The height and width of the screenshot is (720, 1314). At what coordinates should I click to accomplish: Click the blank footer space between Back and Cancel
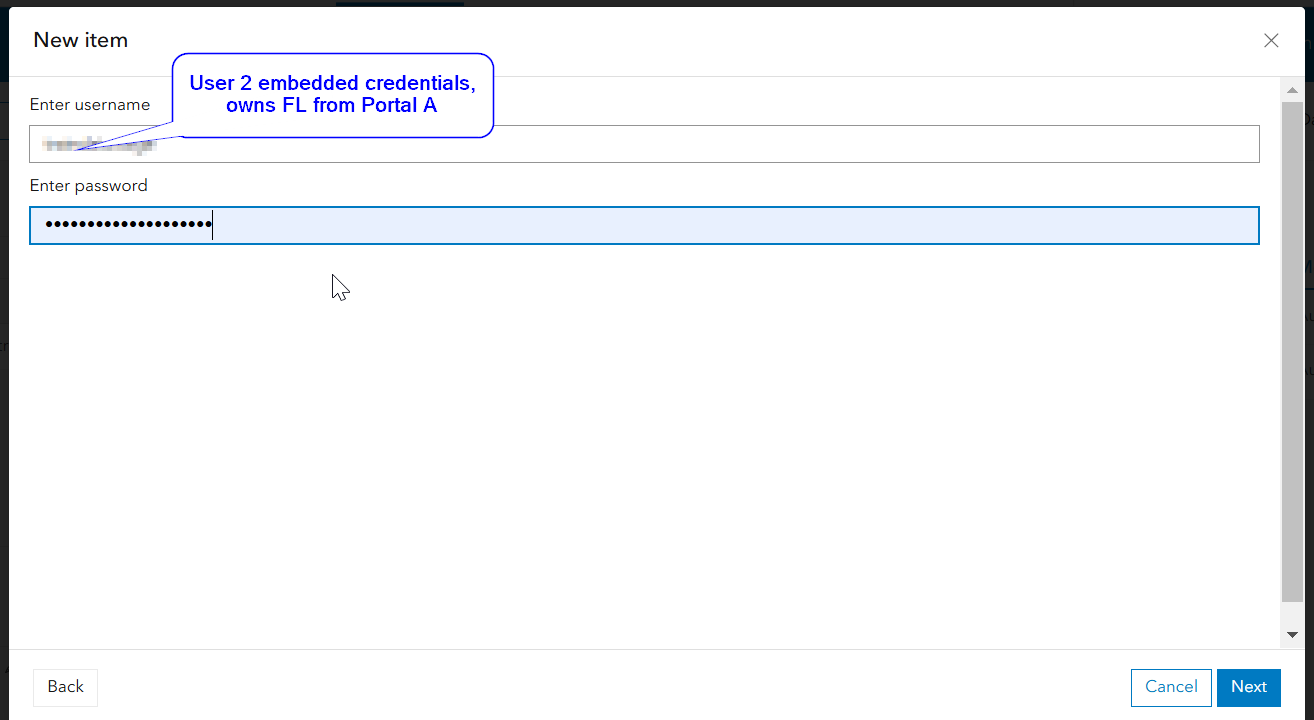click(x=614, y=687)
